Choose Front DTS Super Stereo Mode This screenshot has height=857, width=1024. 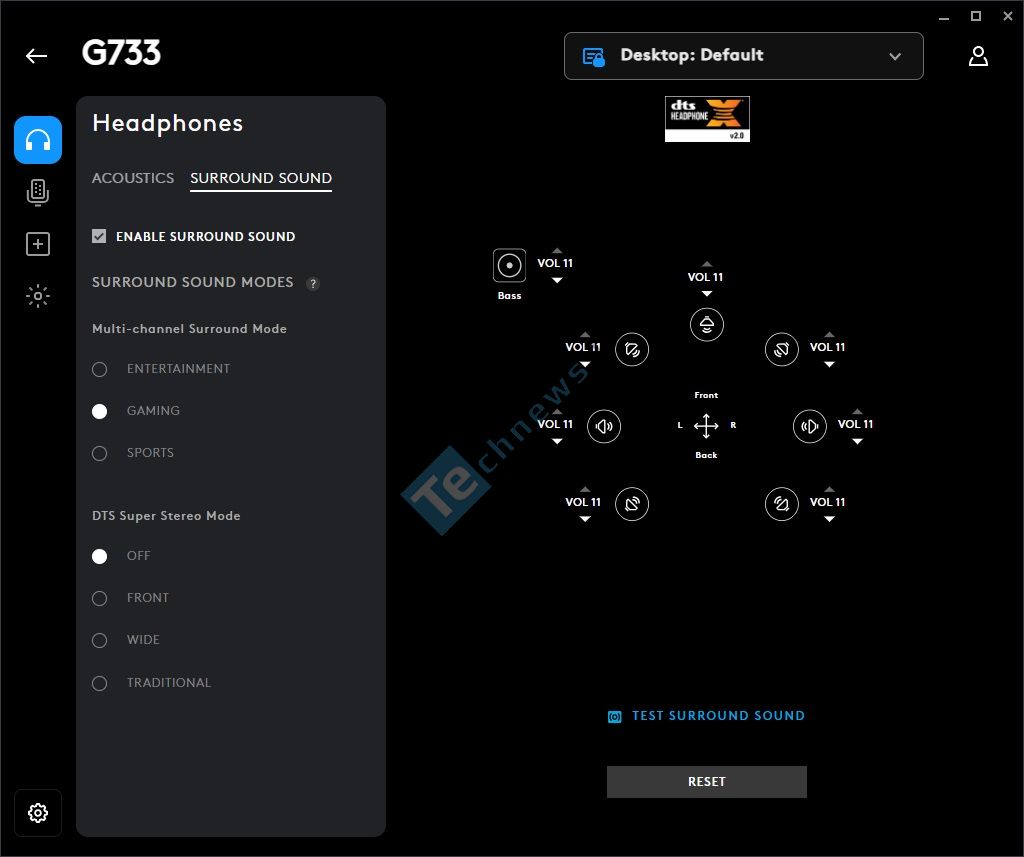pyautogui.click(x=99, y=598)
